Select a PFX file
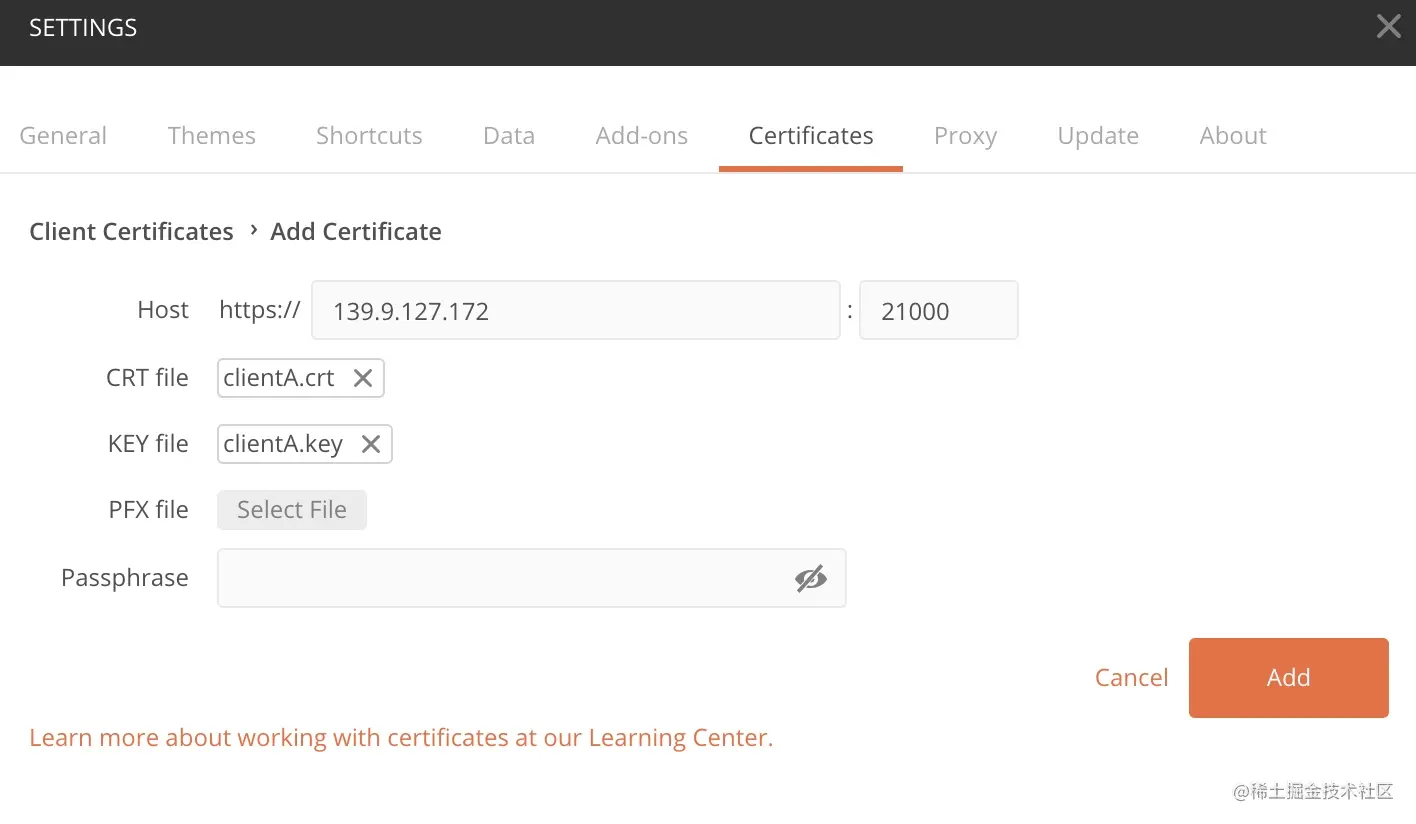1416x824 pixels. coord(292,510)
